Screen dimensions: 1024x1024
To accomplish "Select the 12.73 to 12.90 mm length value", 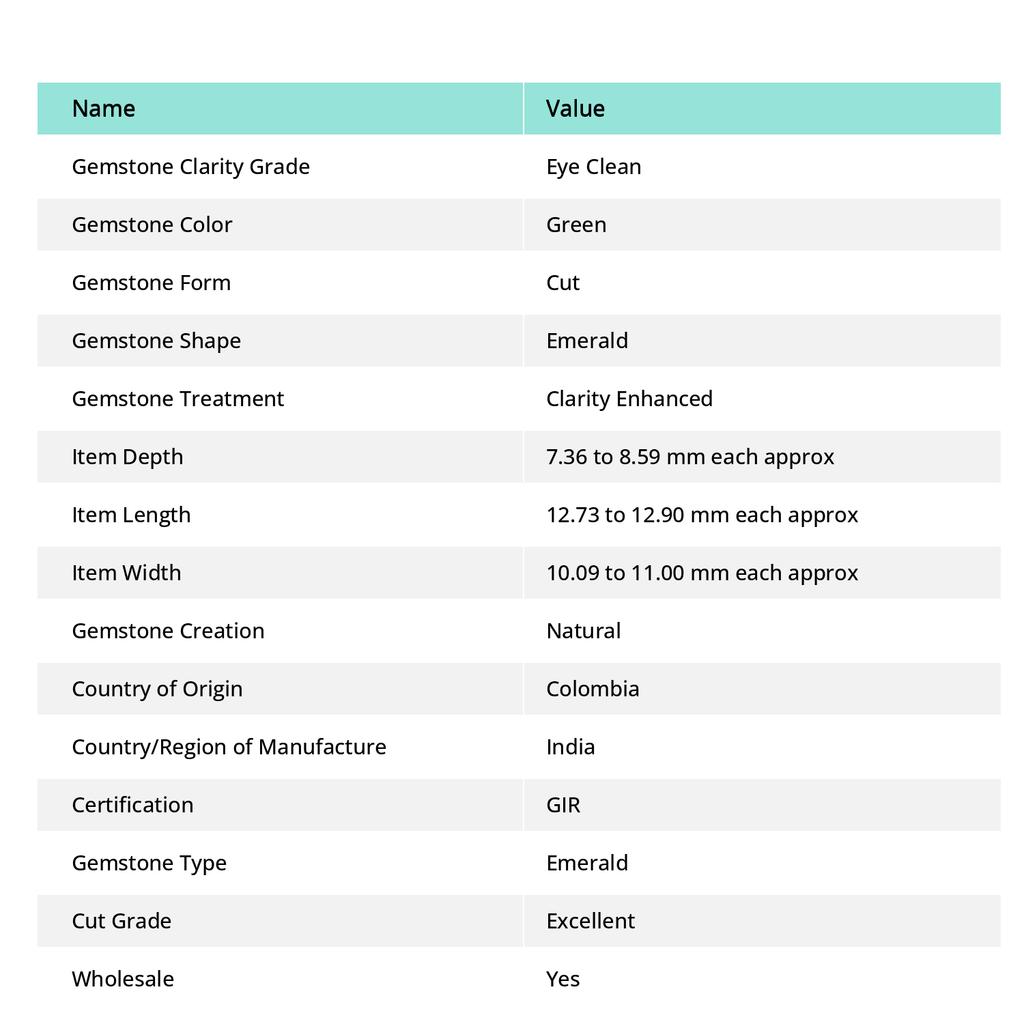I will (702, 515).
